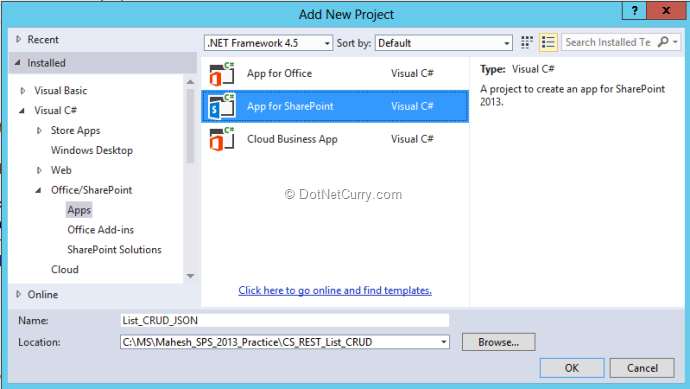Open search options dropdown arrow
This screenshot has height=389, width=690.
tap(675, 42)
